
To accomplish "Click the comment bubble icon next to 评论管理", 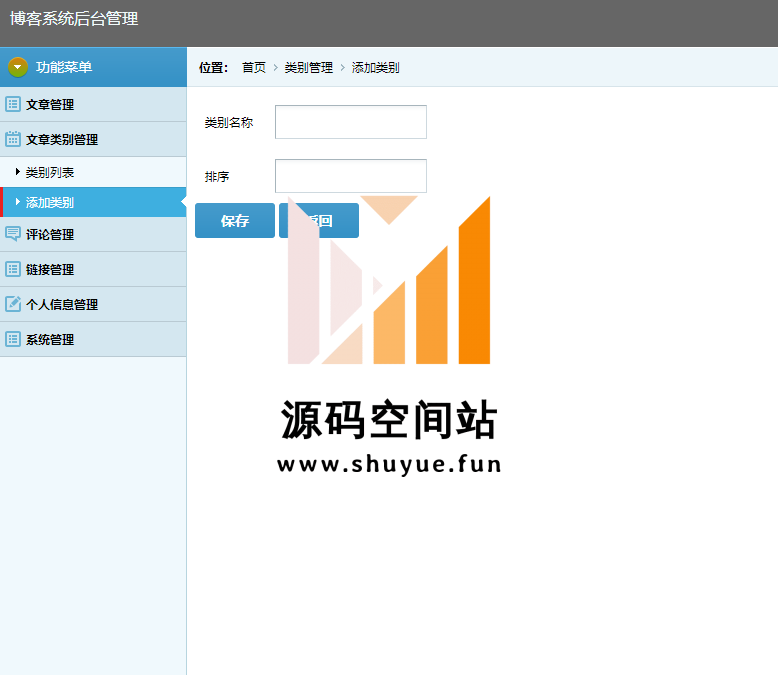I will coord(13,234).
